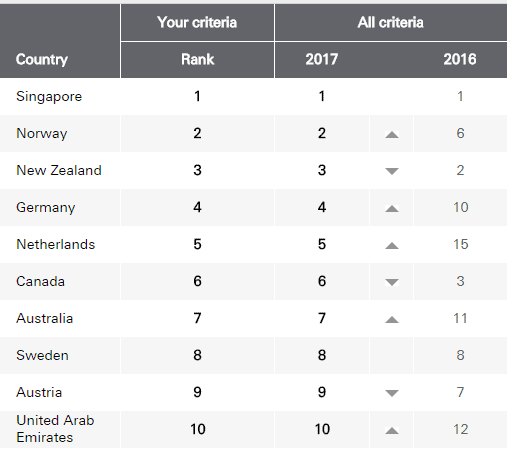The width and height of the screenshot is (507, 449).
Task: Click the United Arab Emirates name
Action: point(55,429)
